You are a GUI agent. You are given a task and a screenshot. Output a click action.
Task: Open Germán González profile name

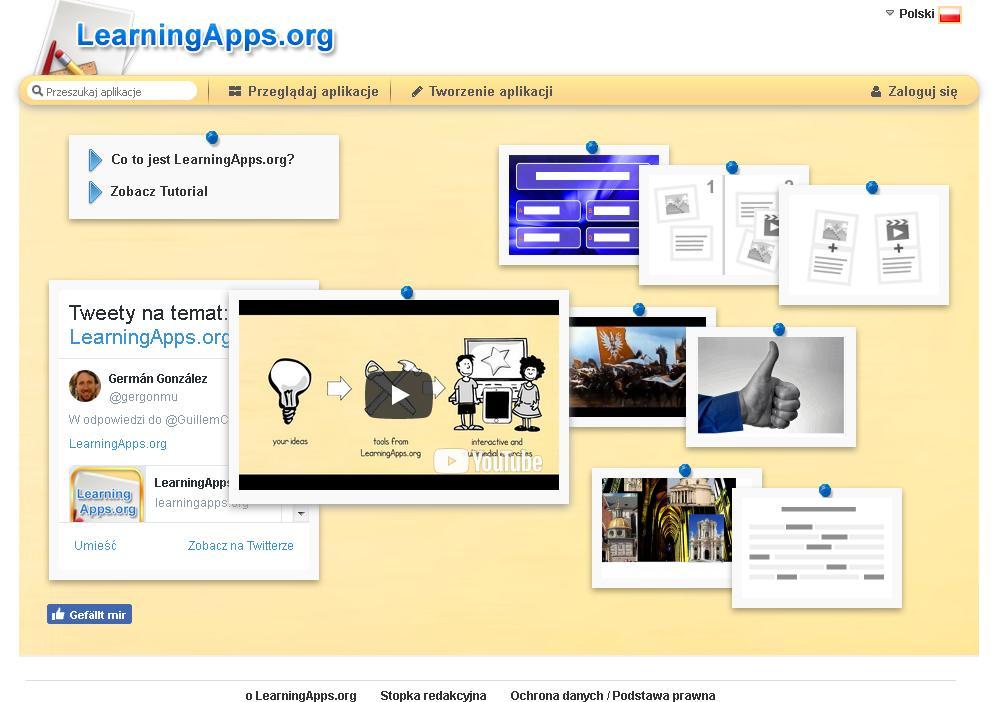coord(158,378)
